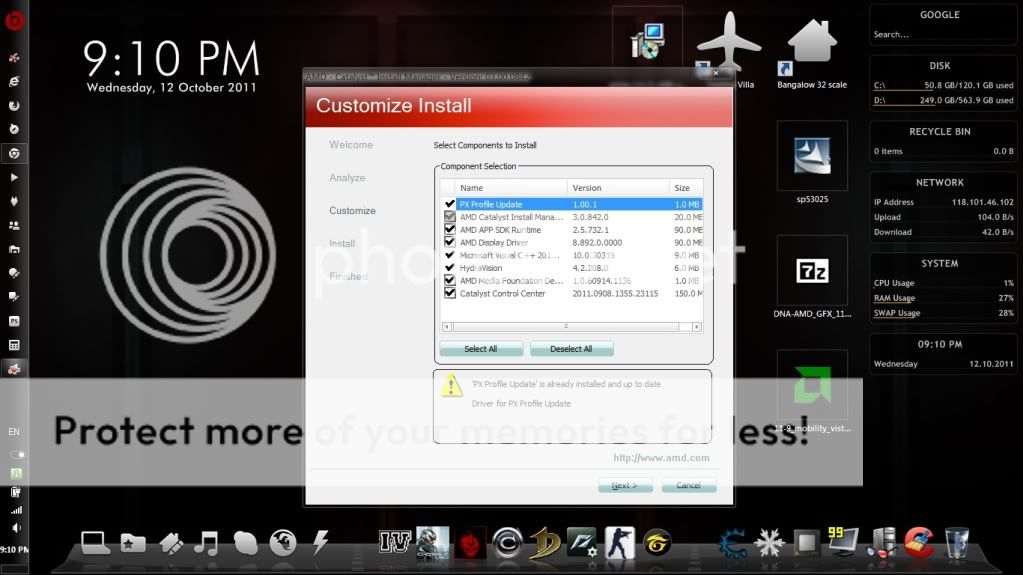Viewport: 1023px width, 575px height.
Task: Open the Bangalow 32 scale house shortcut
Action: pyautogui.click(x=811, y=46)
